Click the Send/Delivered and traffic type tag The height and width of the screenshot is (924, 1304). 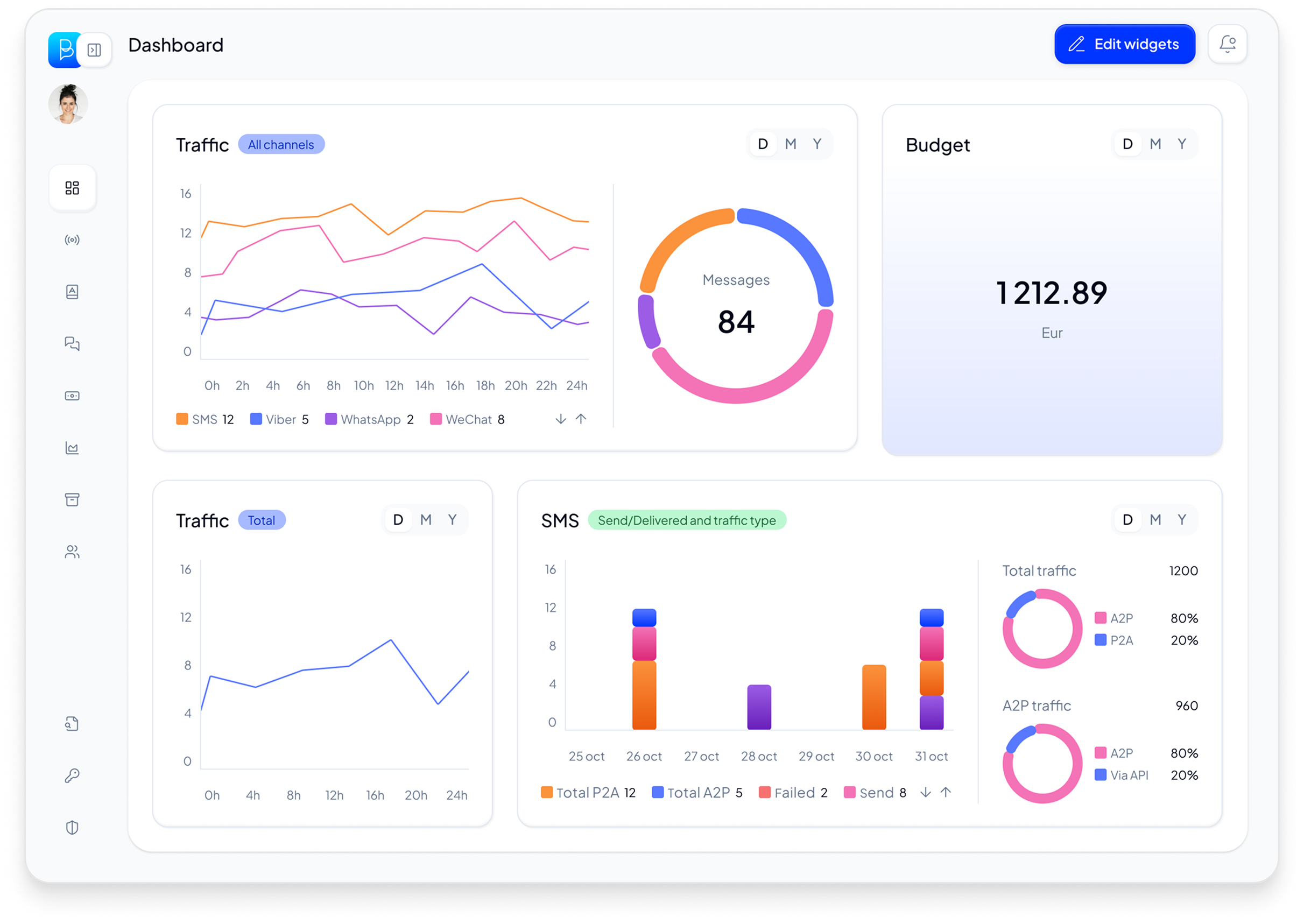[687, 520]
